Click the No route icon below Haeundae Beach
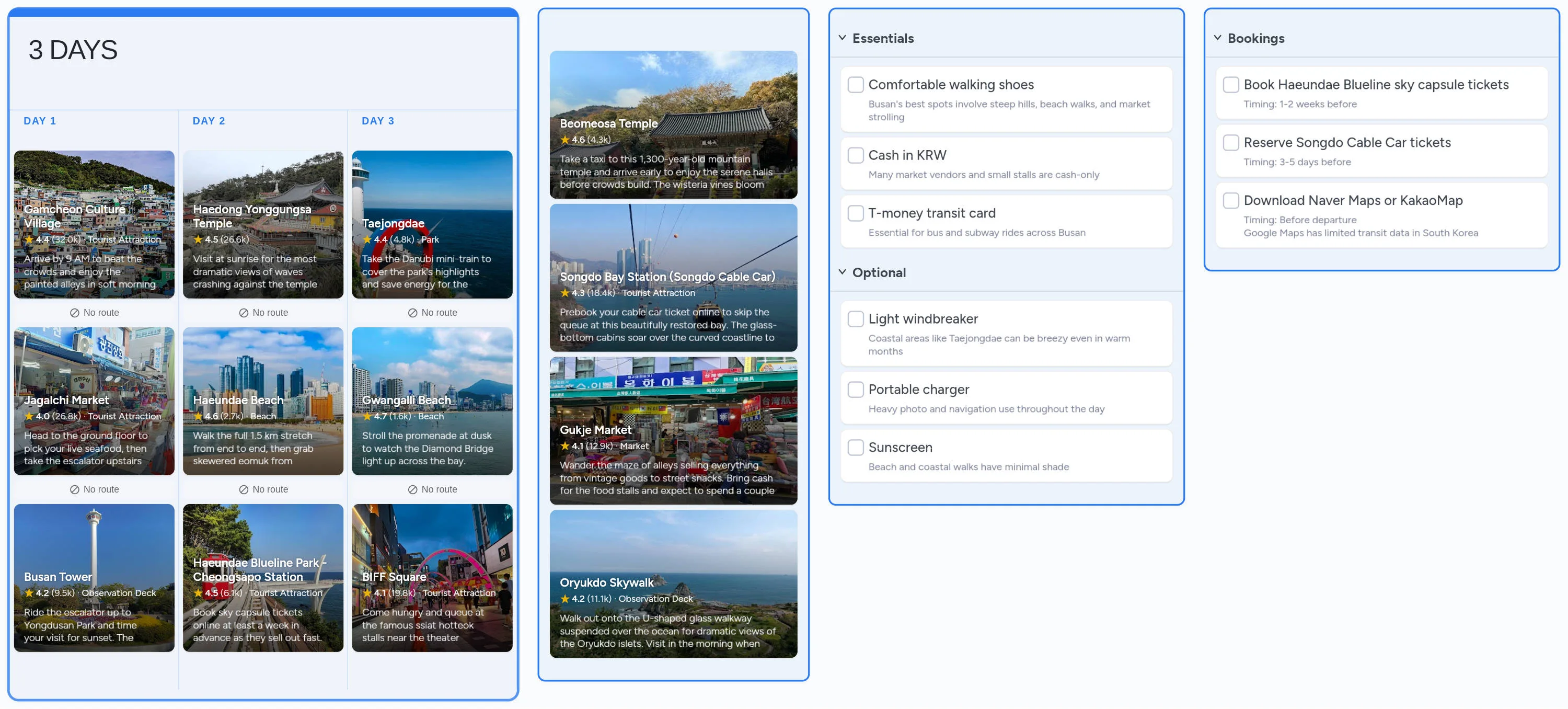The image size is (1568, 709). click(x=244, y=489)
